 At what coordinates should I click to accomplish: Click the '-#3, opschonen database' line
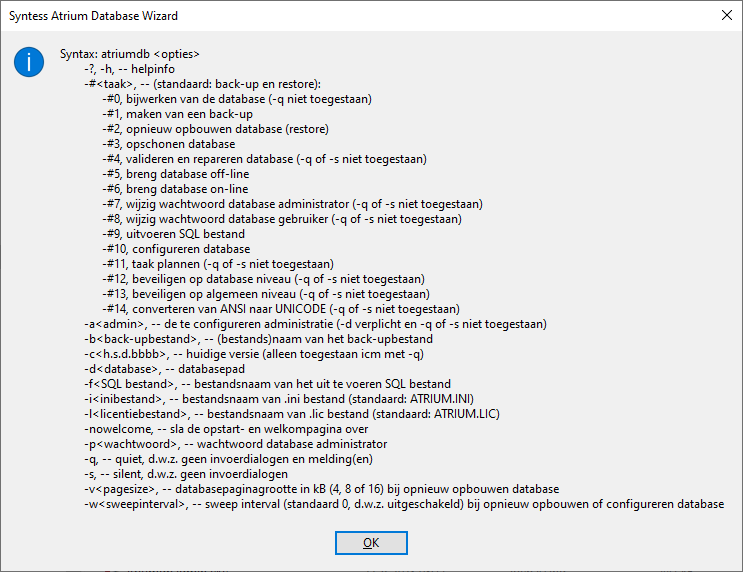point(168,144)
